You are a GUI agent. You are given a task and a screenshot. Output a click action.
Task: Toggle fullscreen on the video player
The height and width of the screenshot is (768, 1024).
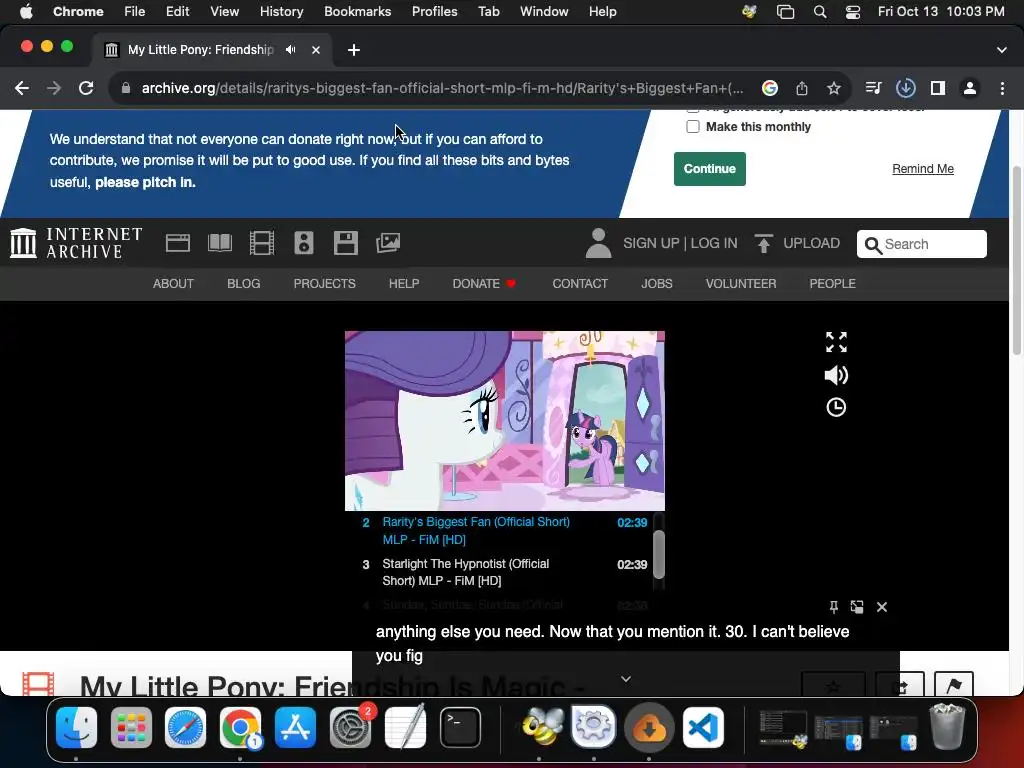click(x=836, y=342)
